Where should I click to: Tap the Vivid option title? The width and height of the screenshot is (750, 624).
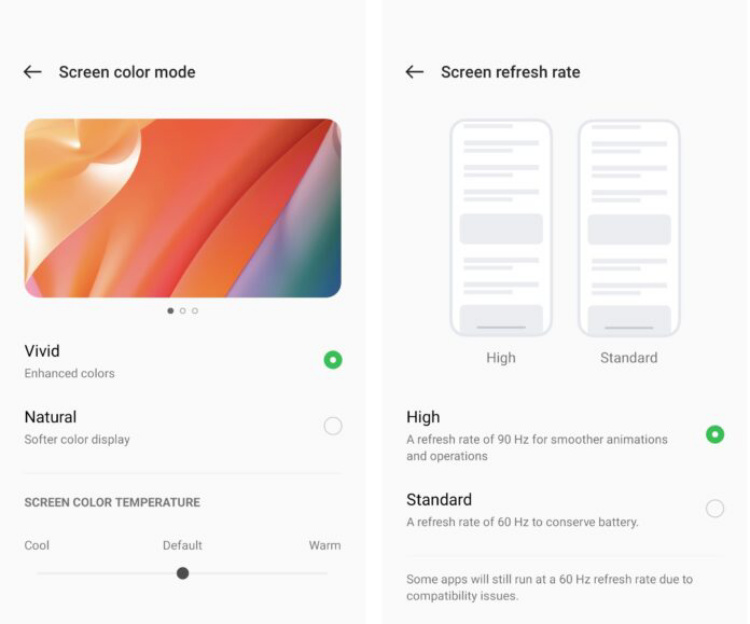[42, 351]
